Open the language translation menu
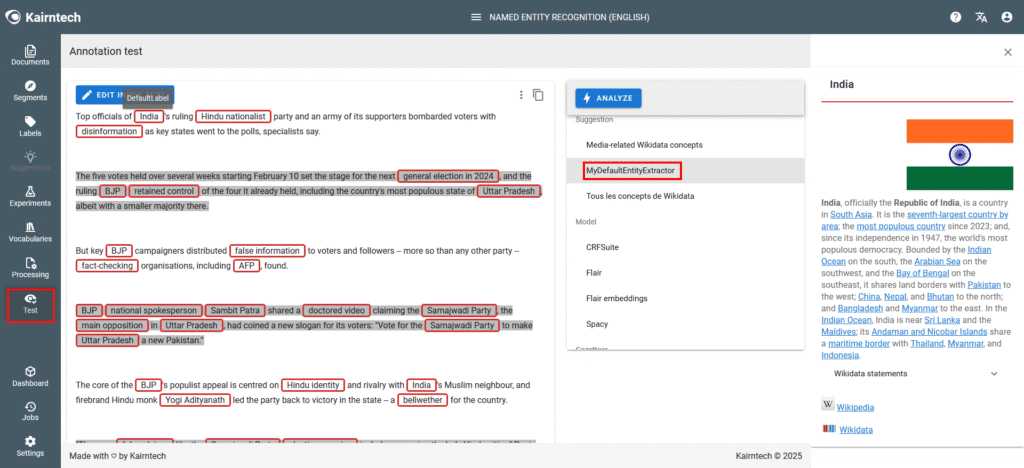This screenshot has width=1024, height=468. pos(981,17)
